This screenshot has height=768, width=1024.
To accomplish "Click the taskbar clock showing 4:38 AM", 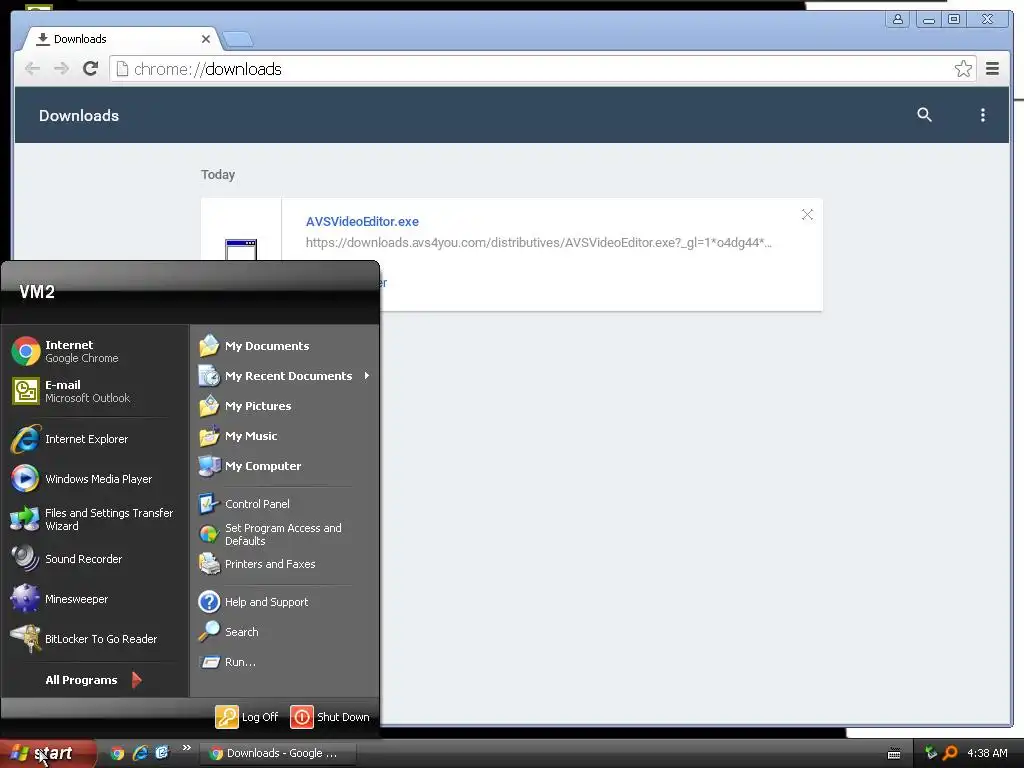I will 987,753.
